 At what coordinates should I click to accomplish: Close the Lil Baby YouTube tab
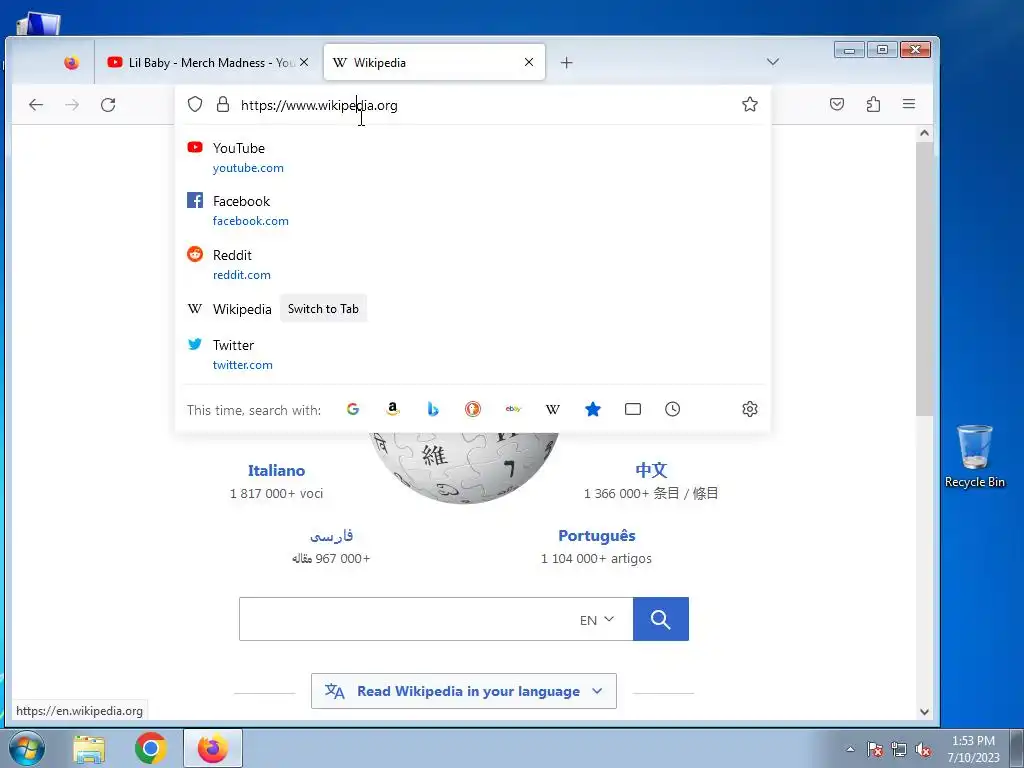click(x=304, y=63)
